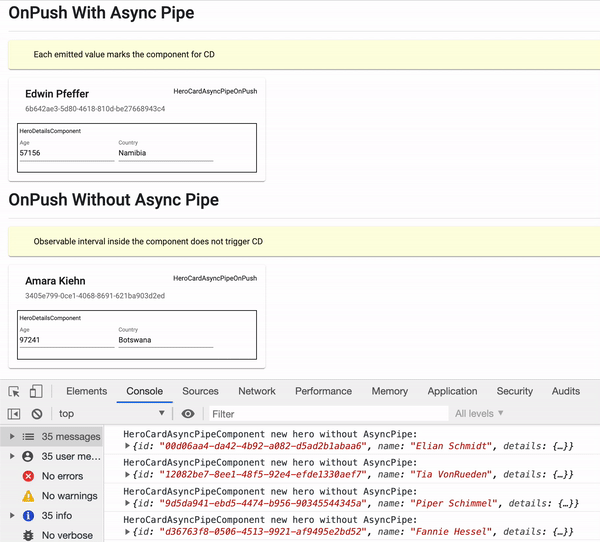Viewport: 600px width, 542px height.
Task: Open the Audits tab
Action: pyautogui.click(x=566, y=391)
